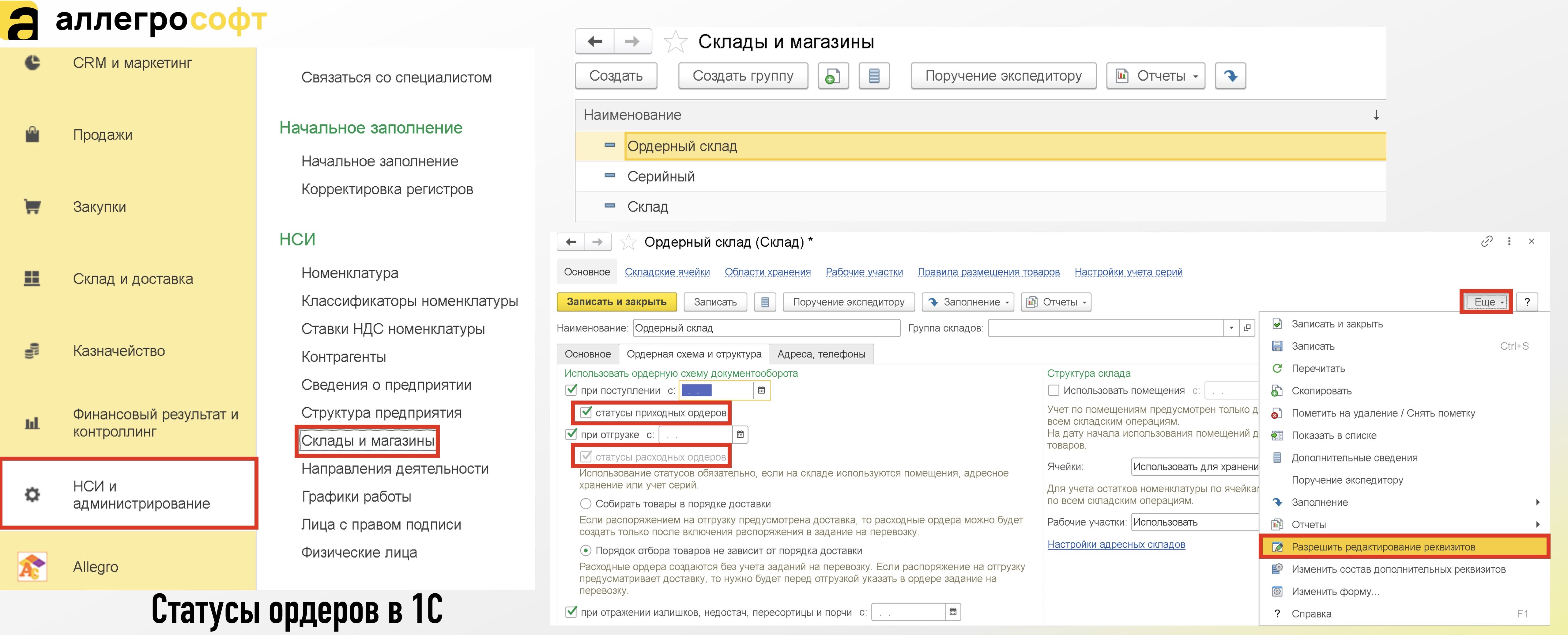Open Группа складов selection icon button
Viewport: 1568px width, 635px height.
click(x=1247, y=328)
